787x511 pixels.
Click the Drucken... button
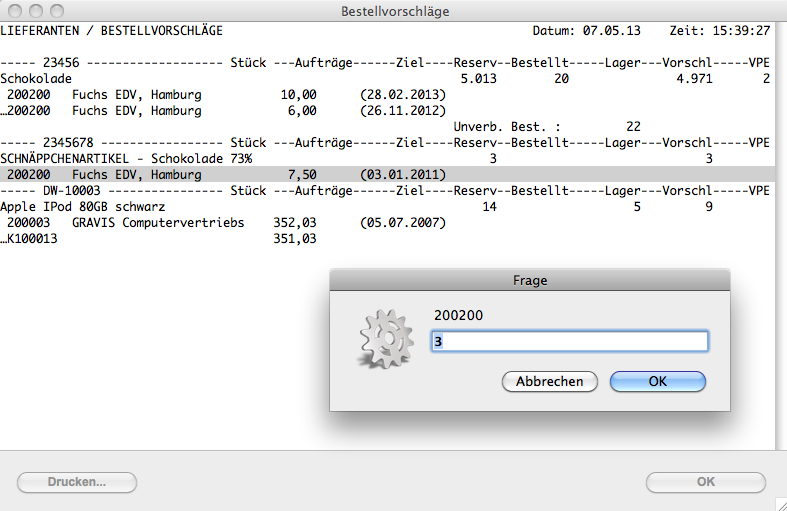pyautogui.click(x=77, y=482)
